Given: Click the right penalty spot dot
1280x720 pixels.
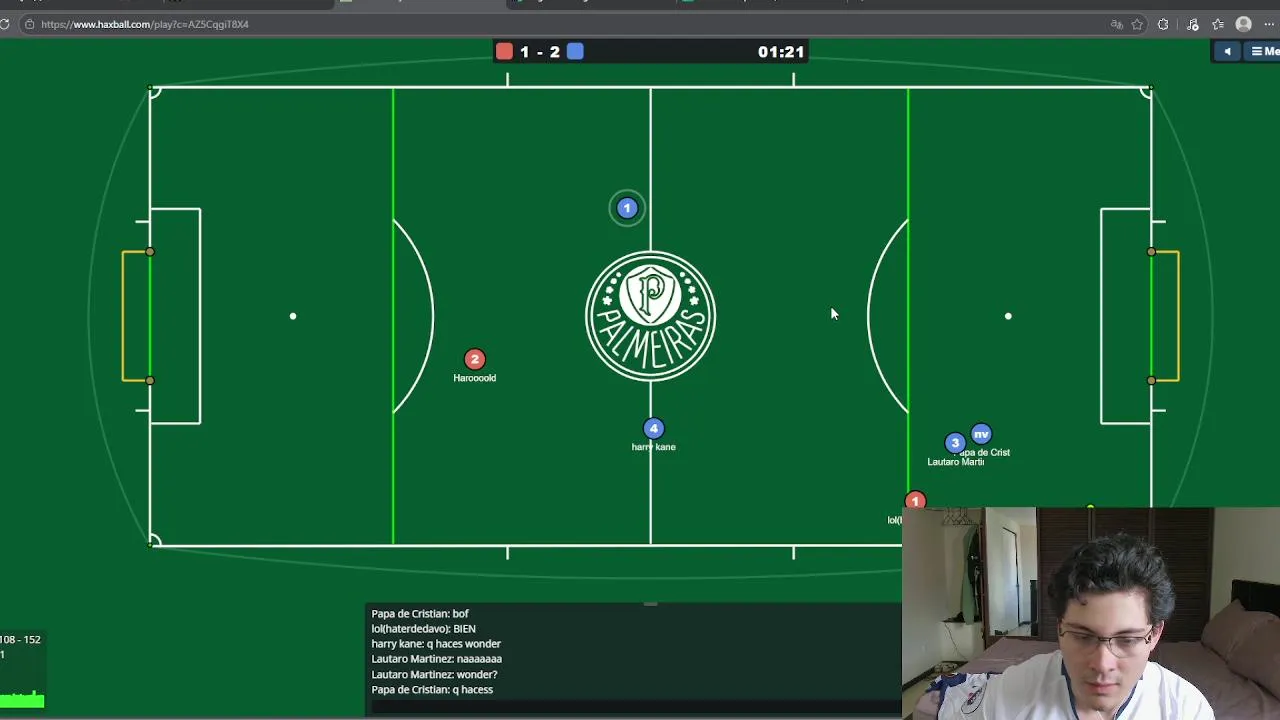Looking at the screenshot, I should tap(1008, 316).
